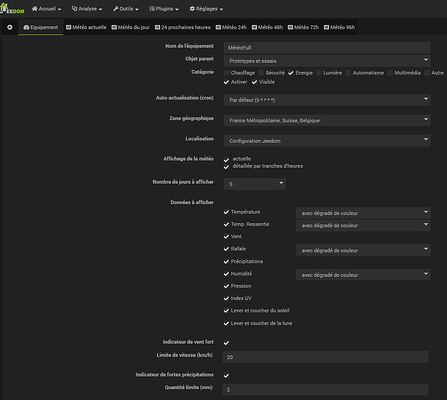The width and height of the screenshot is (447, 400).
Task: Click the Limite de vitesse input field
Action: click(x=325, y=357)
